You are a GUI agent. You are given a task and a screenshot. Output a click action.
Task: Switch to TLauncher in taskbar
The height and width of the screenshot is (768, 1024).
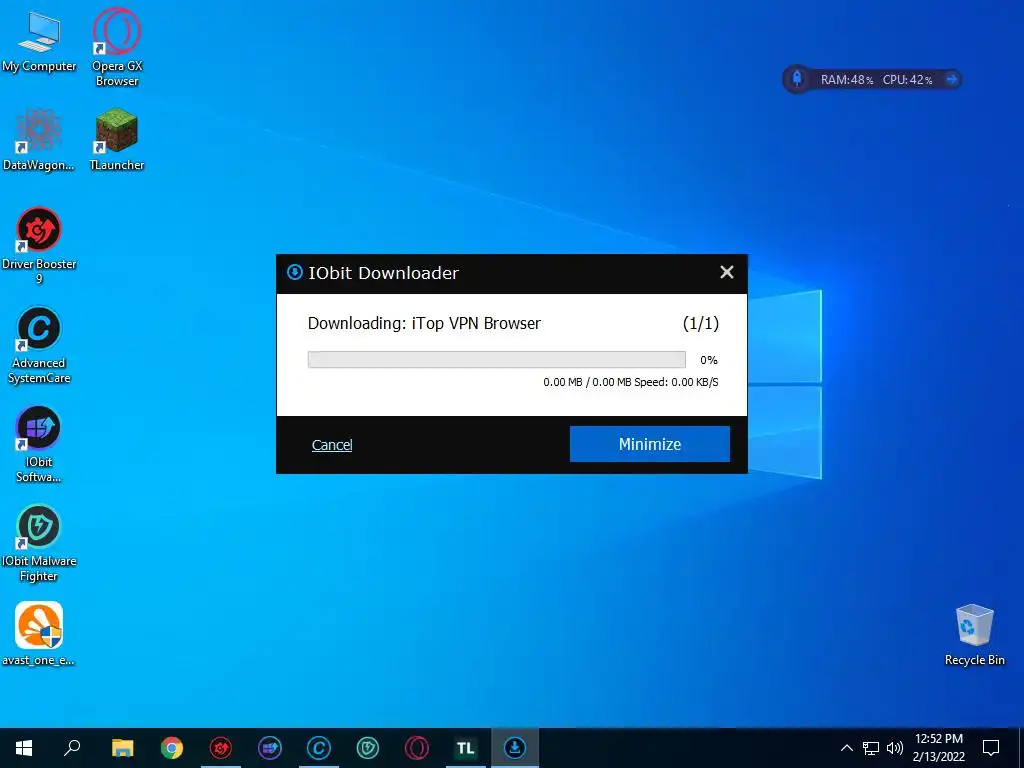pyautogui.click(x=466, y=748)
